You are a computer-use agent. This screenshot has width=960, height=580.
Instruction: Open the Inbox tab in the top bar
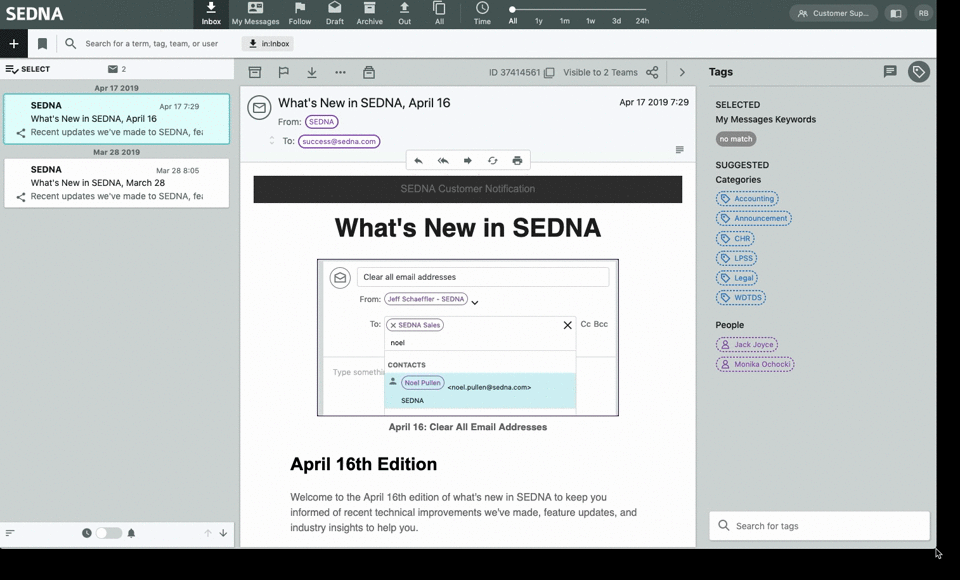point(210,14)
